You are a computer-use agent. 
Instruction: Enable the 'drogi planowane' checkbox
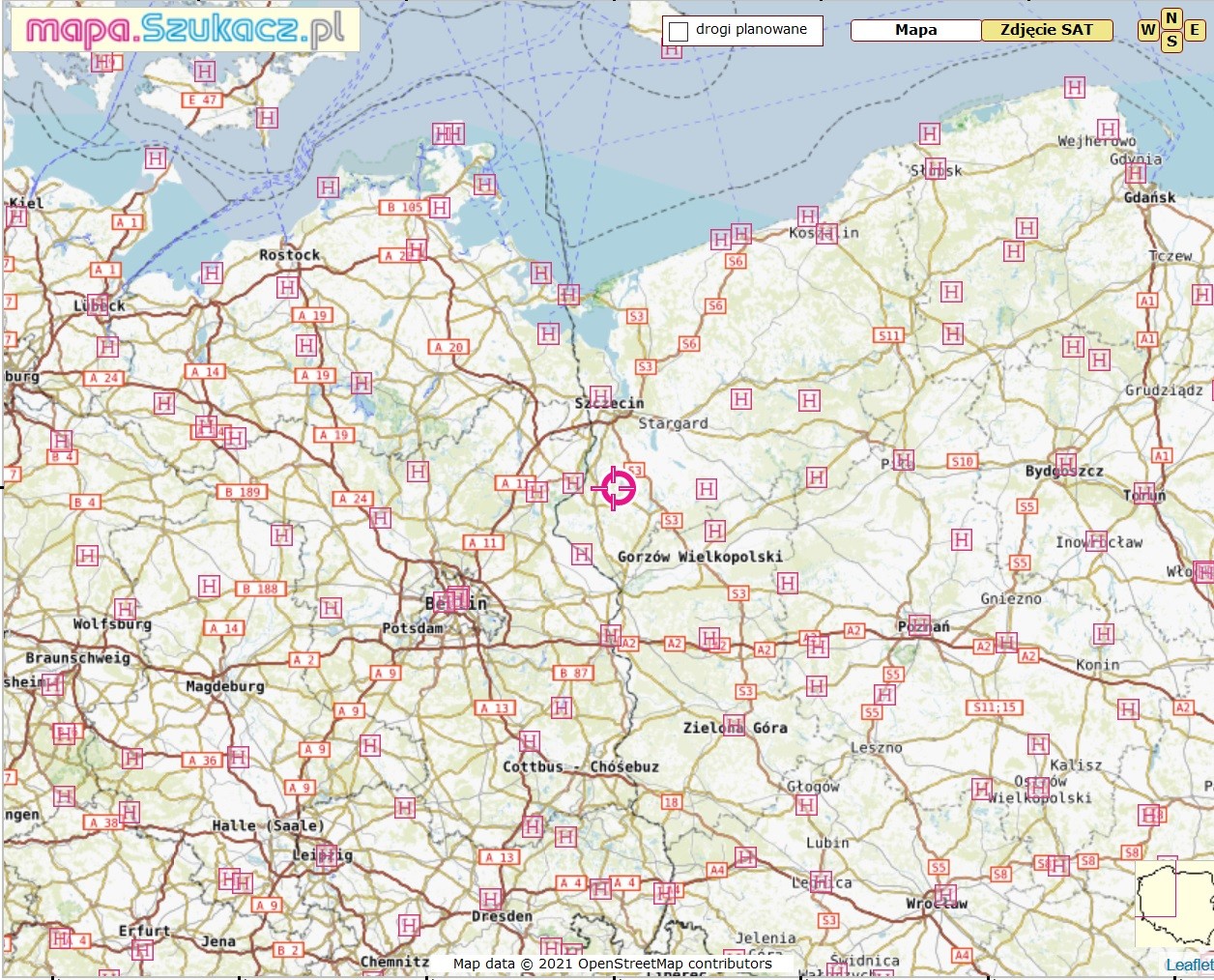(x=679, y=31)
